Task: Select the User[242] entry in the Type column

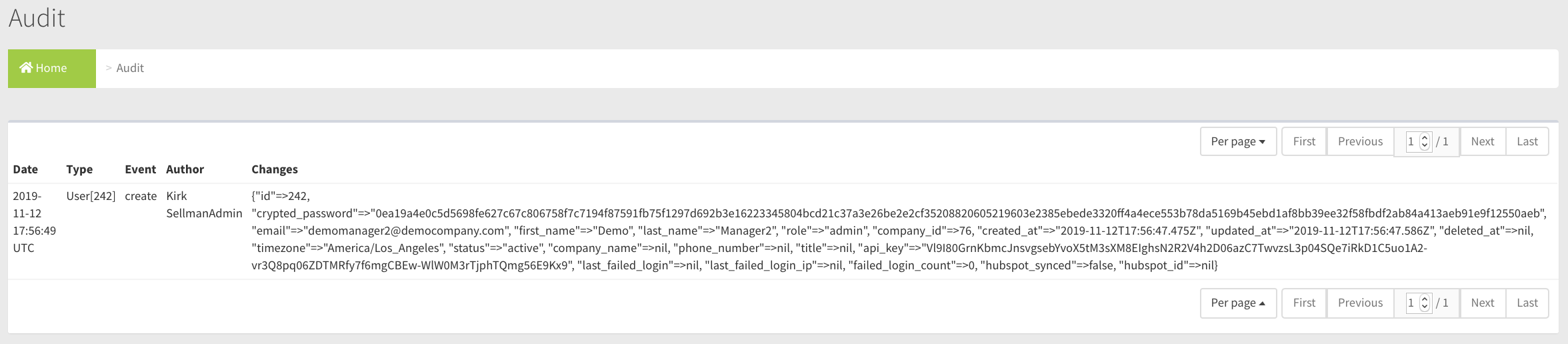Action: tap(91, 196)
